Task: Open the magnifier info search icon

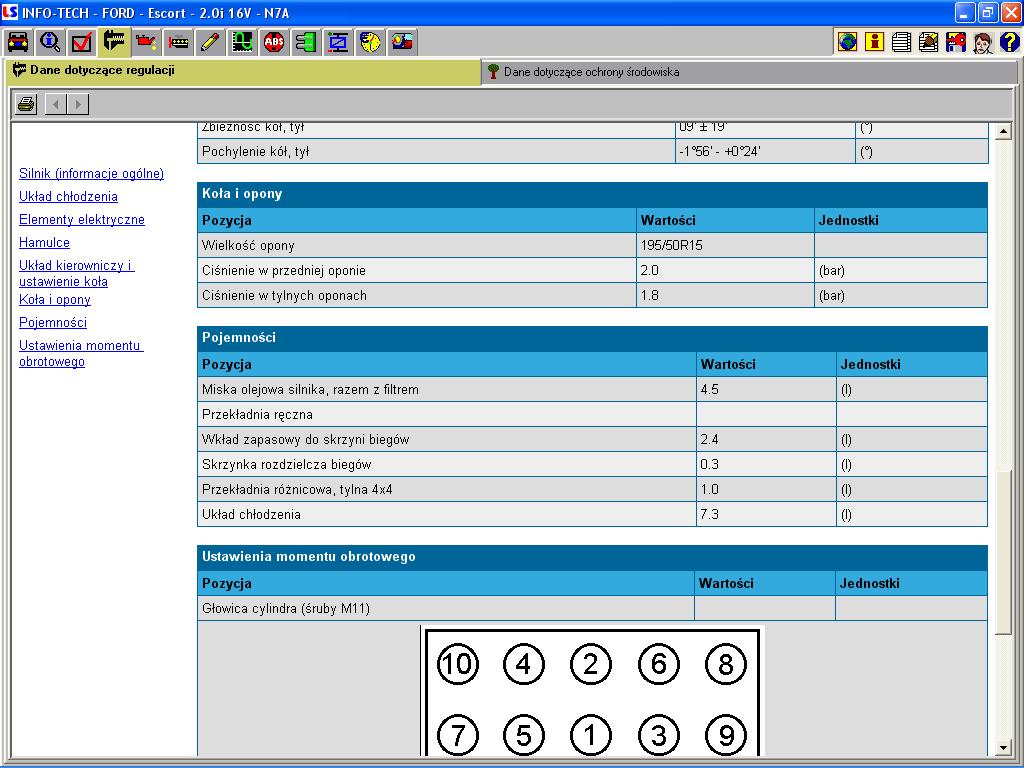Action: pos(50,42)
